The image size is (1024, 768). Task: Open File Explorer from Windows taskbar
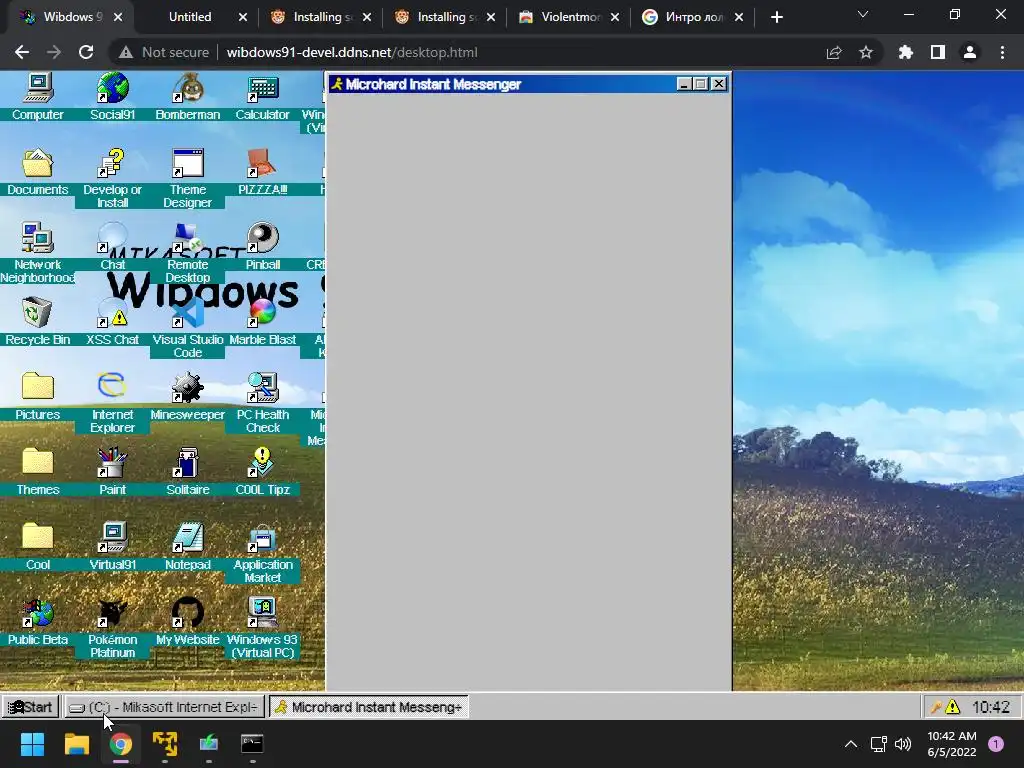point(76,744)
